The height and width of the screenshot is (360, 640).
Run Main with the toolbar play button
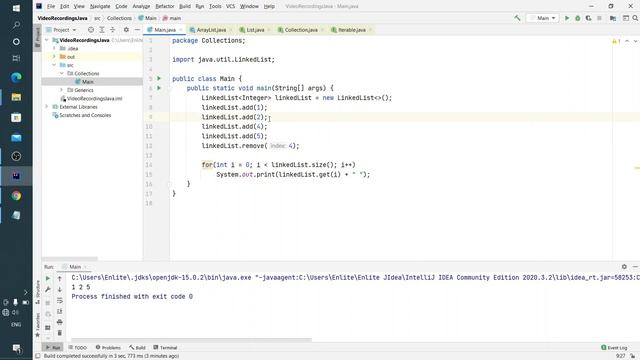point(567,18)
